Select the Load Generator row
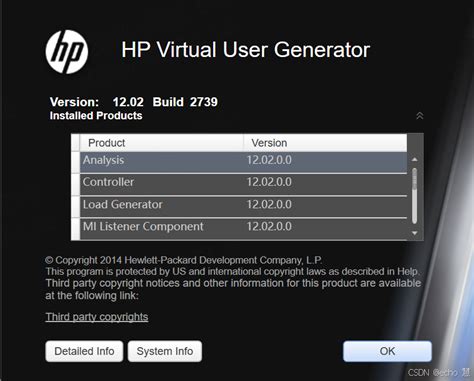 pyautogui.click(x=243, y=206)
